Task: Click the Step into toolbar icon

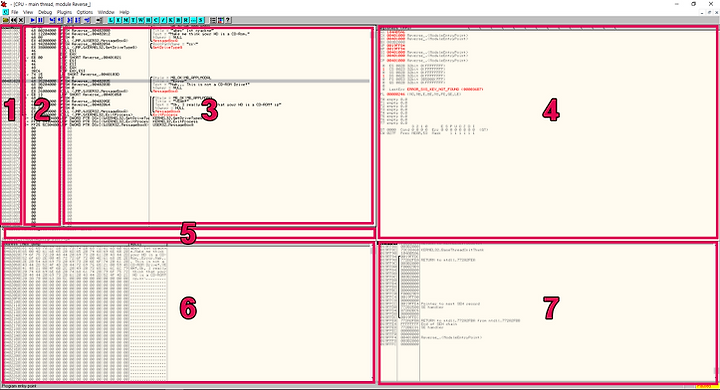Action: 52,20
